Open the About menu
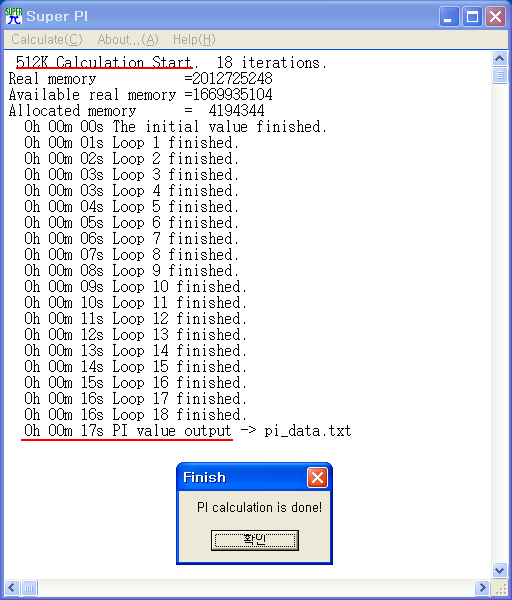The height and width of the screenshot is (600, 512). (x=128, y=39)
